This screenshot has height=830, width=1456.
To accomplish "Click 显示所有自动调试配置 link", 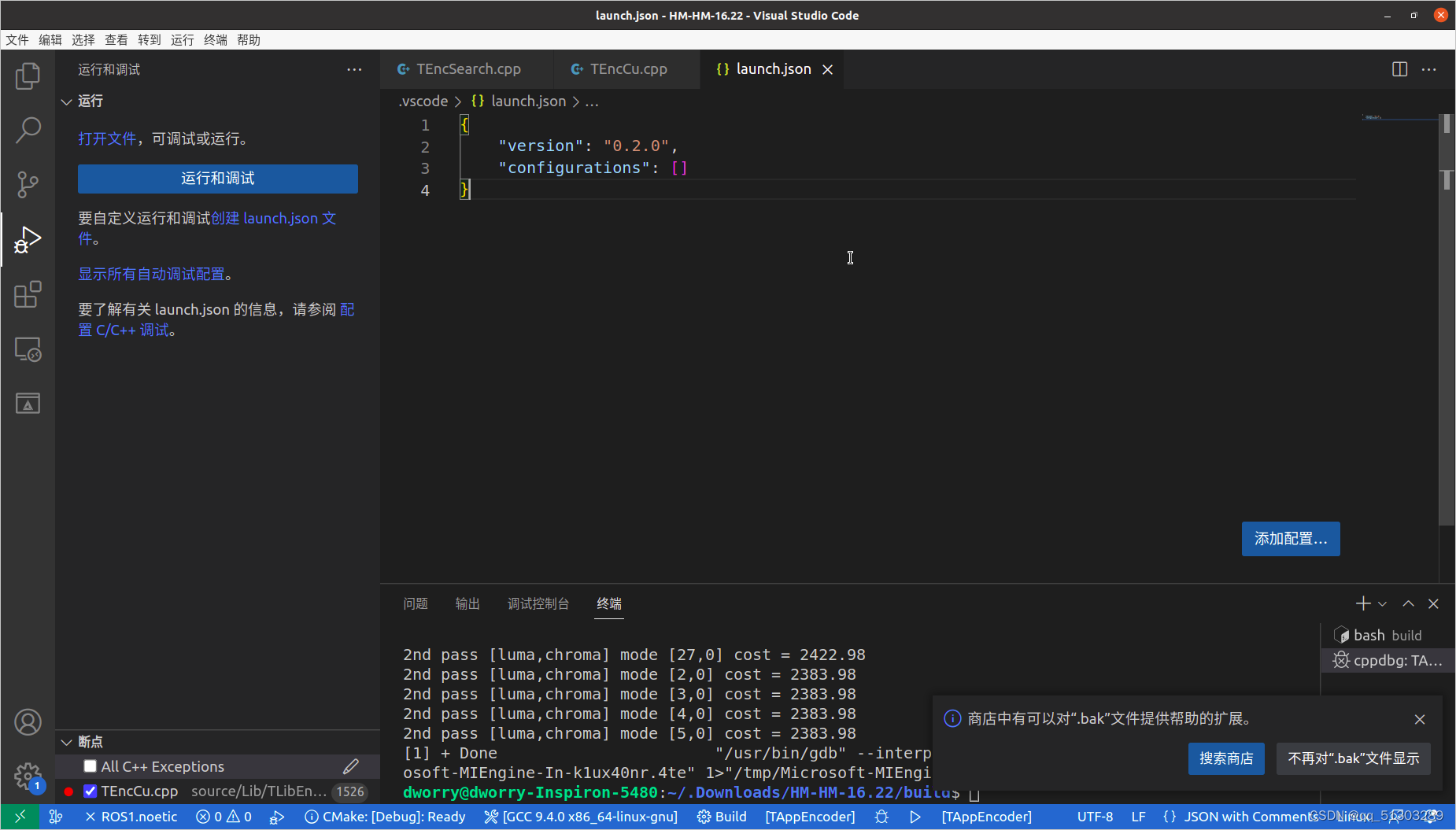I will click(x=151, y=275).
